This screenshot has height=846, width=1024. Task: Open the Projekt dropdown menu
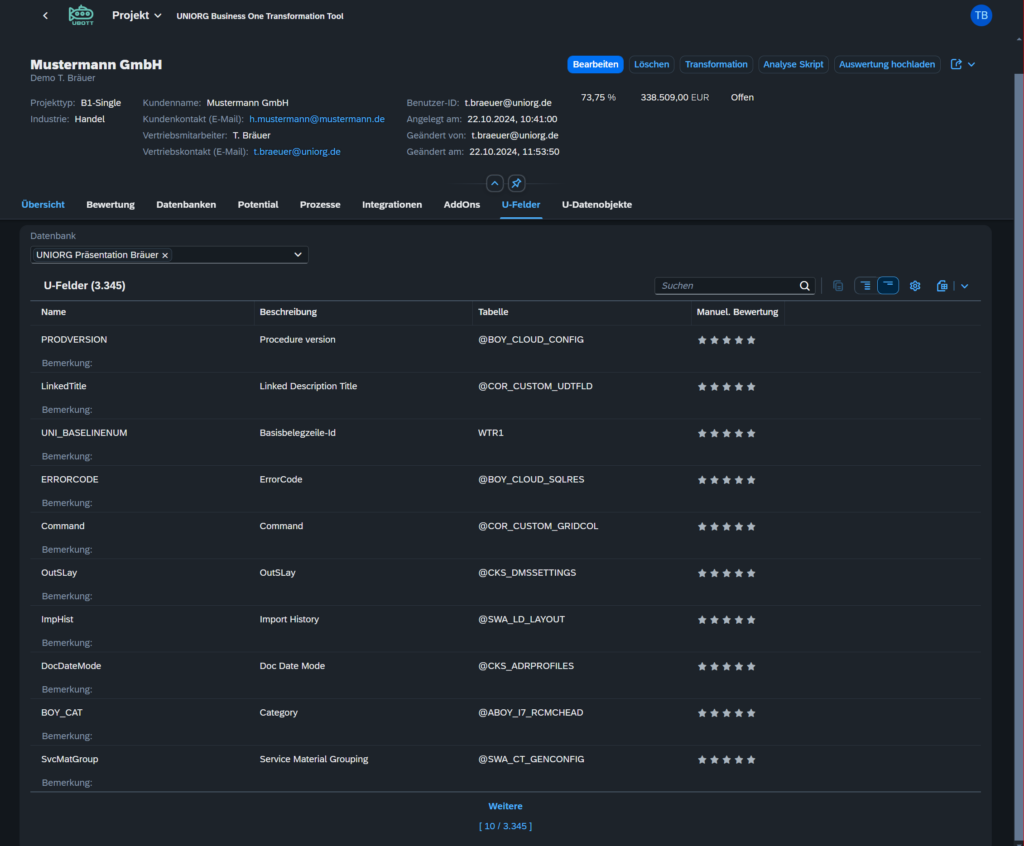click(x=136, y=15)
